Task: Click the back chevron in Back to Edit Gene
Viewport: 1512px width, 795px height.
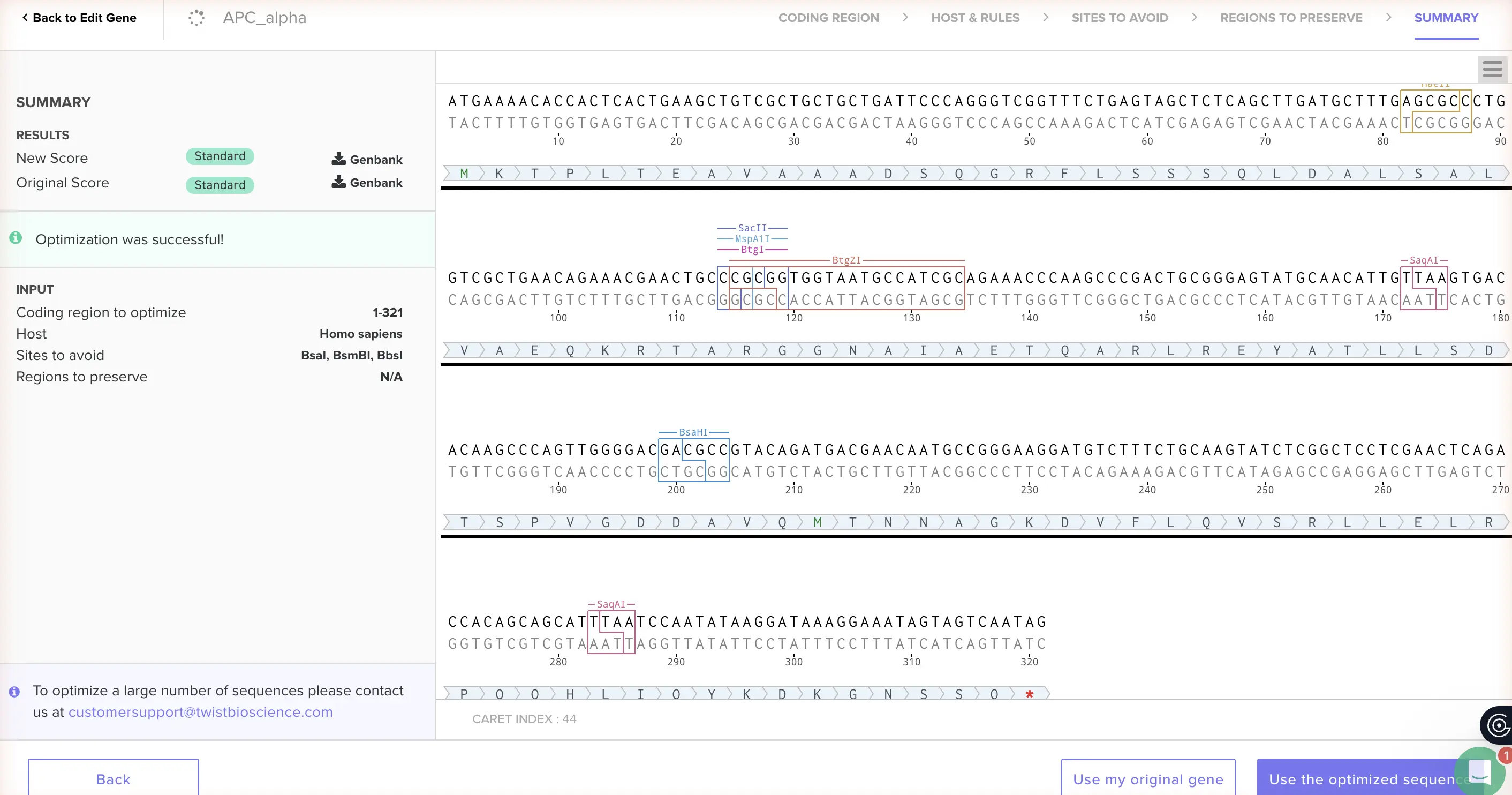Action: pos(25,18)
